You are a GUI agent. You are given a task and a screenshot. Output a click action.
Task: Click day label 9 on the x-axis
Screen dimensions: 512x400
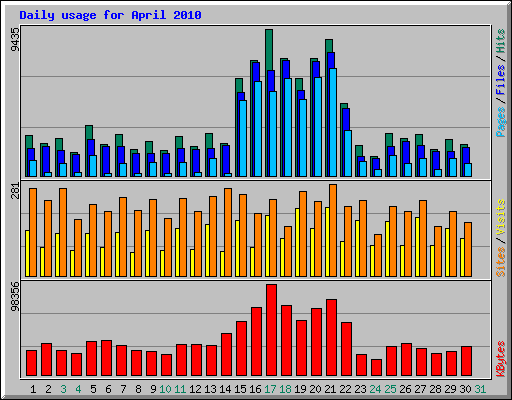[153, 389]
